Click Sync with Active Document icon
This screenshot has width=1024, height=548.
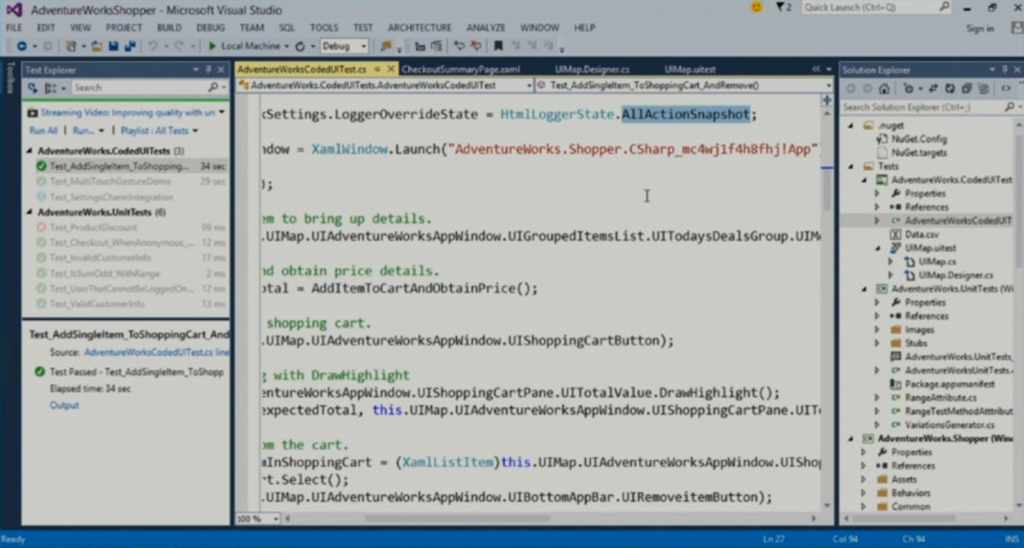(x=934, y=88)
